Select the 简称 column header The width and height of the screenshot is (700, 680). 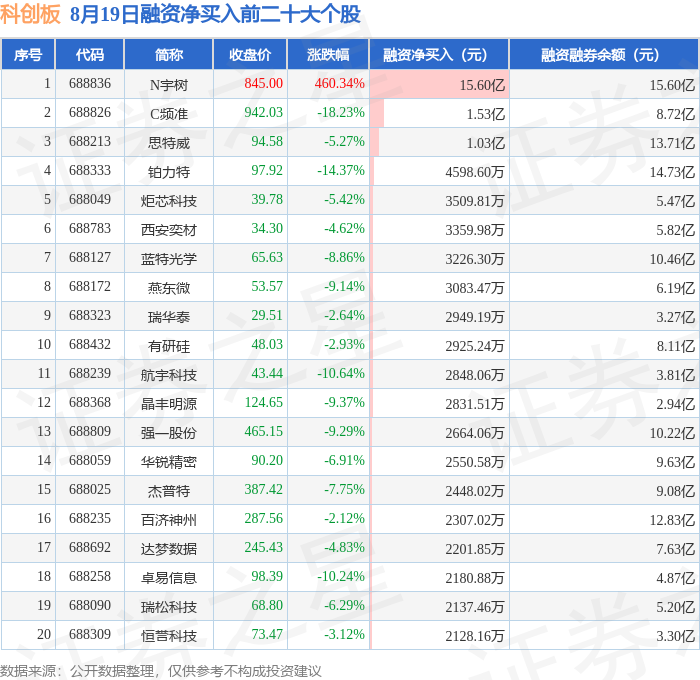pyautogui.click(x=169, y=54)
